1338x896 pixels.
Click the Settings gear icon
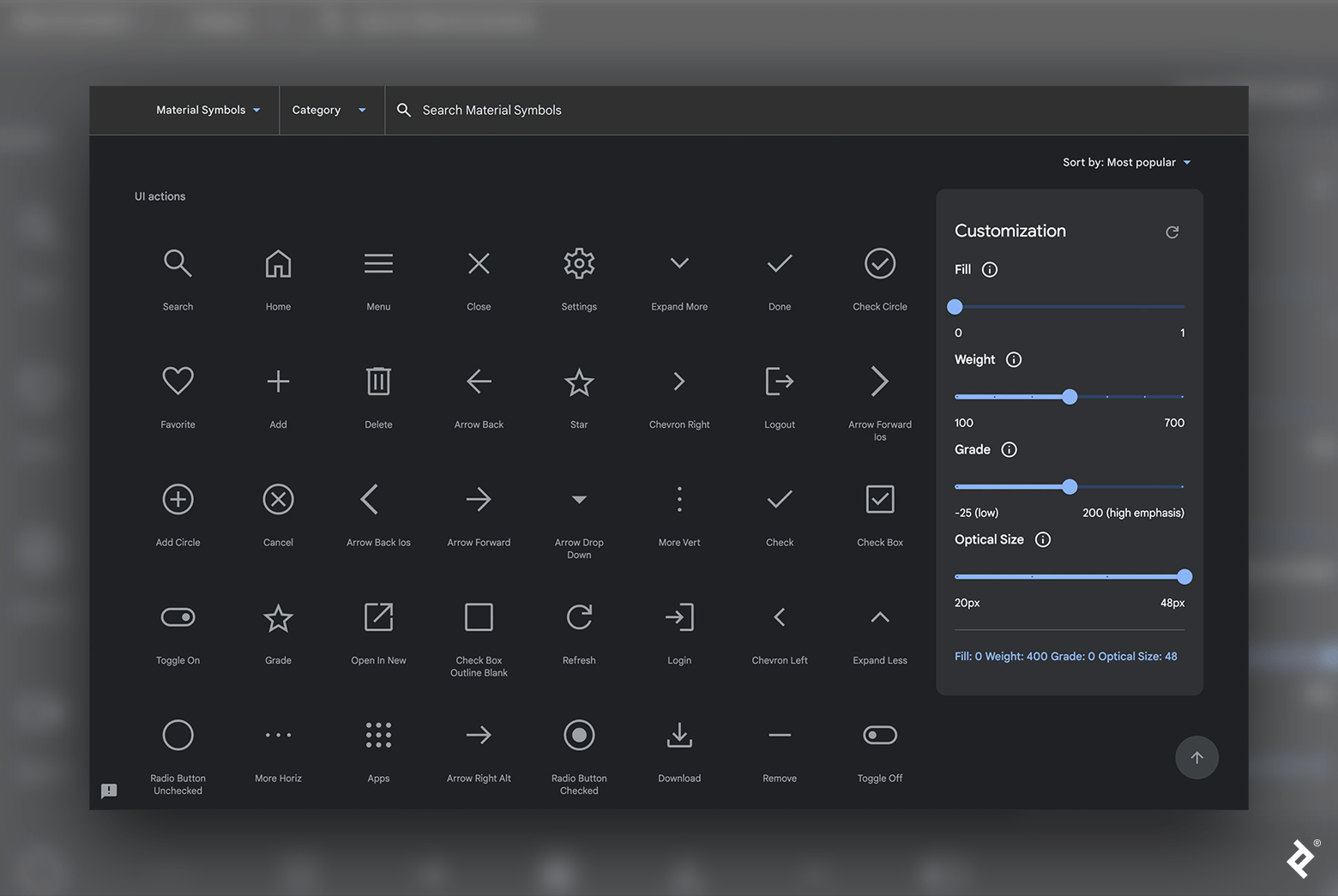[579, 263]
